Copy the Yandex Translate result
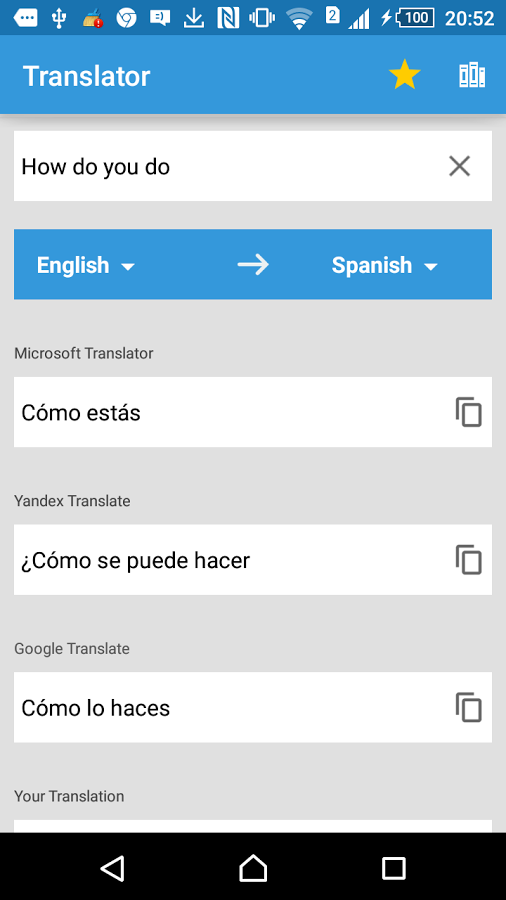This screenshot has width=506, height=900. click(x=469, y=560)
